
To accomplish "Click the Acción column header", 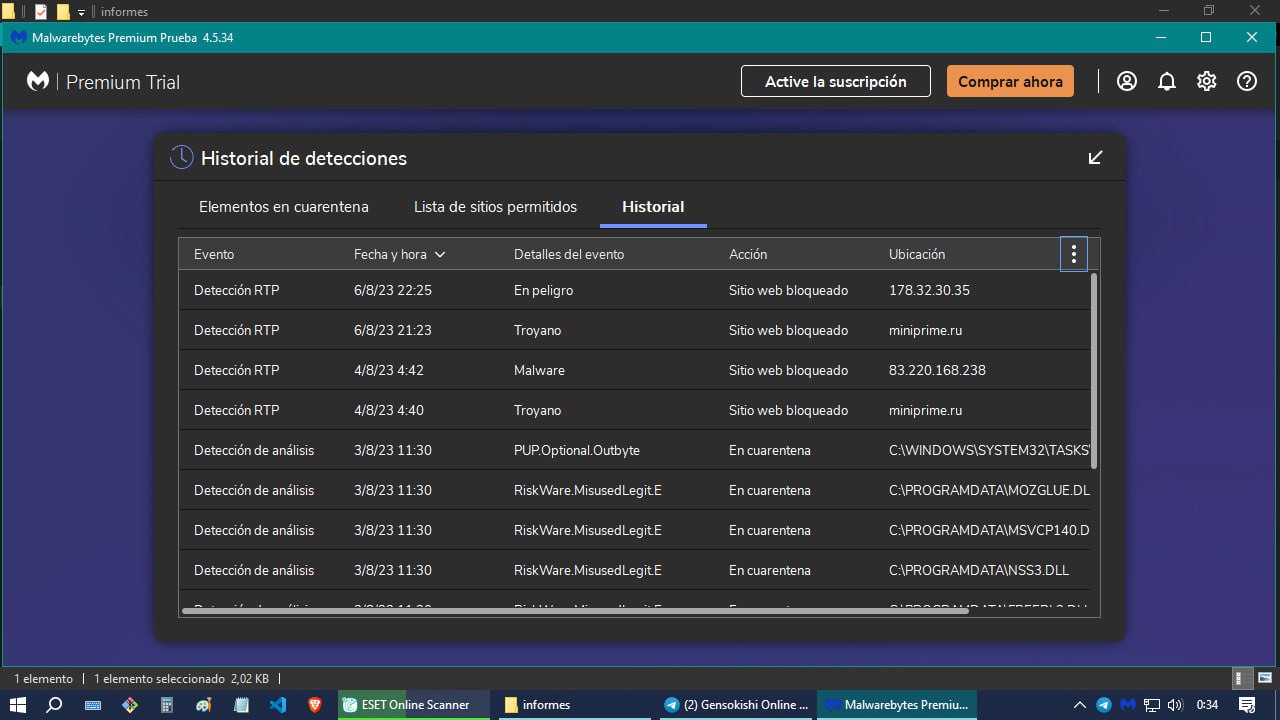I will pos(748,254).
